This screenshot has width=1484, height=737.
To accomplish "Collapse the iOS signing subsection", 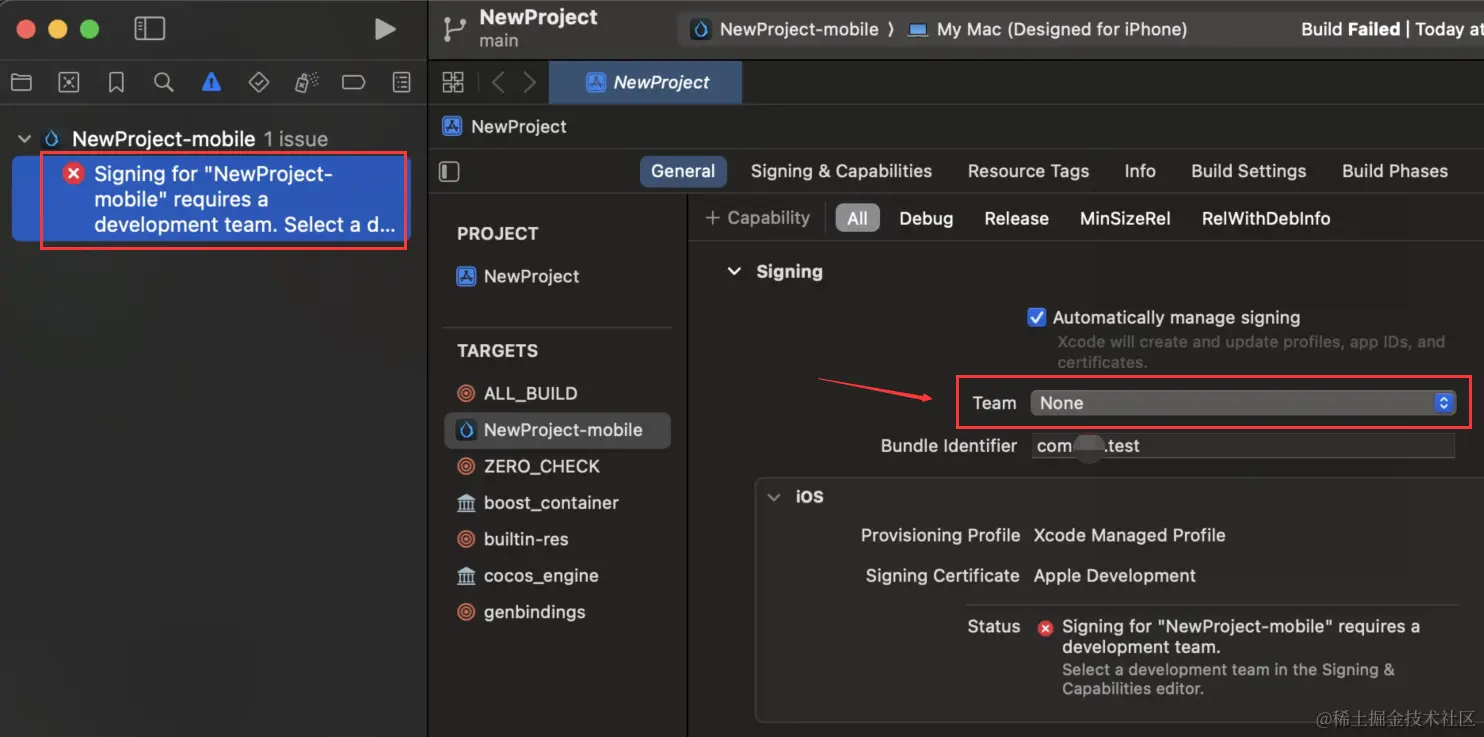I will click(x=774, y=497).
